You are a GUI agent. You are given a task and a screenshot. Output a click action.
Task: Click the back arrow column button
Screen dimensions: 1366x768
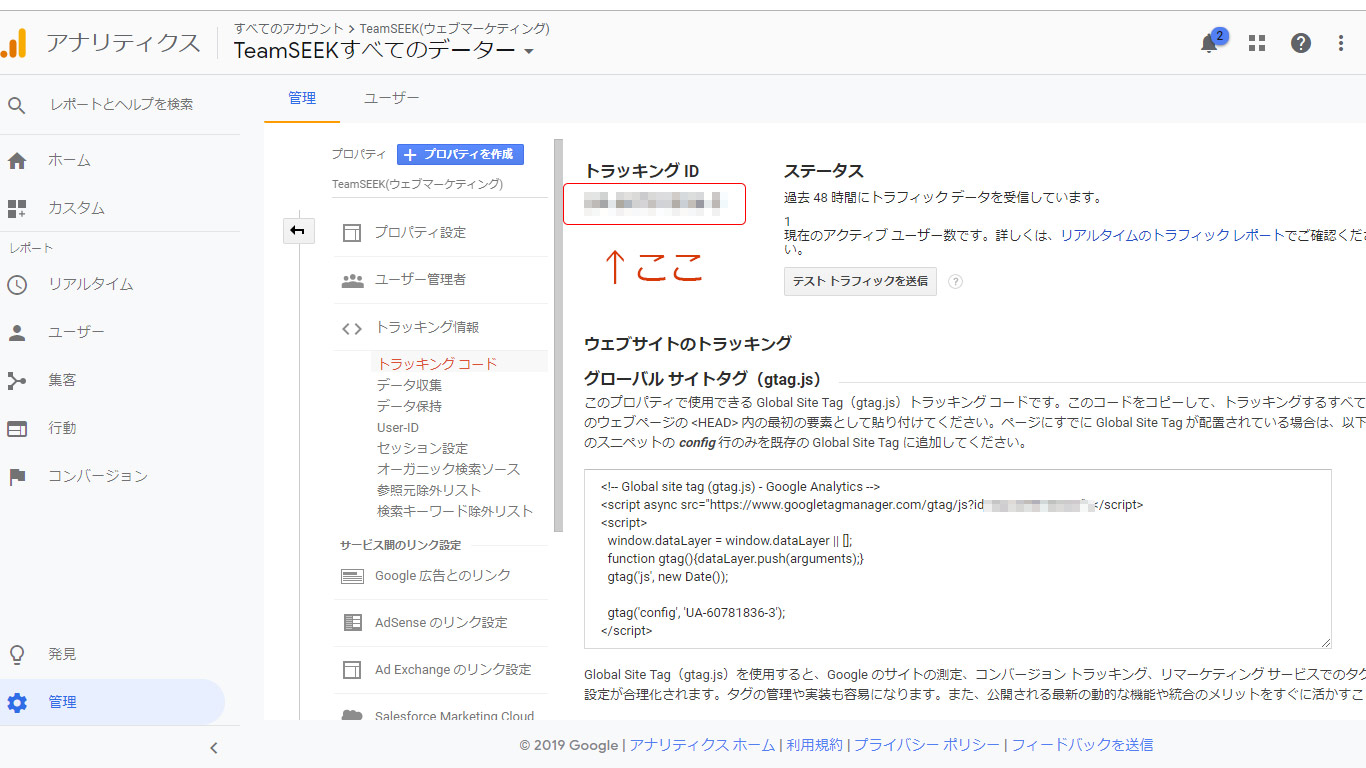coord(298,231)
